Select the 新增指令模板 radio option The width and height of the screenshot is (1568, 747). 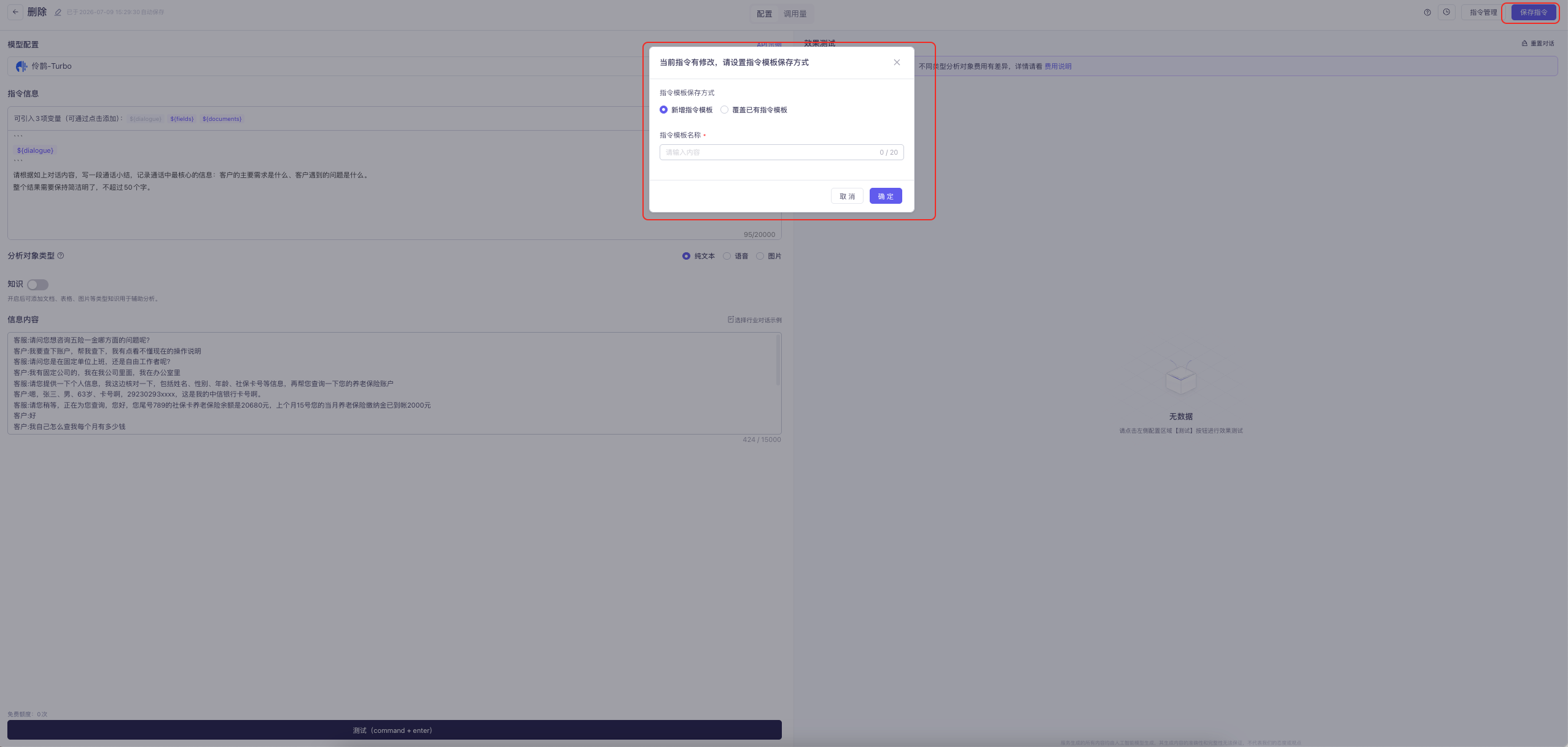[663, 110]
